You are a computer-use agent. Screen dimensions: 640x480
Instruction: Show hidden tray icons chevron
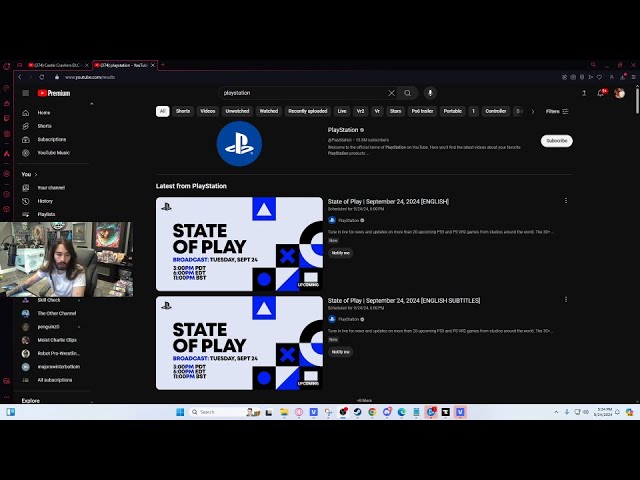click(556, 412)
